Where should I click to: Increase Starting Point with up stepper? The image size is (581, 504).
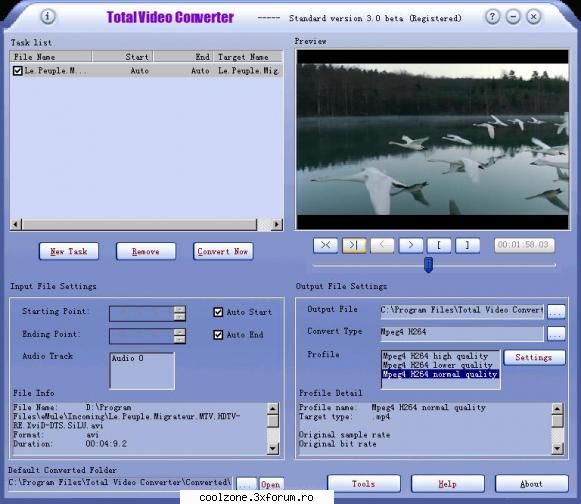point(180,310)
